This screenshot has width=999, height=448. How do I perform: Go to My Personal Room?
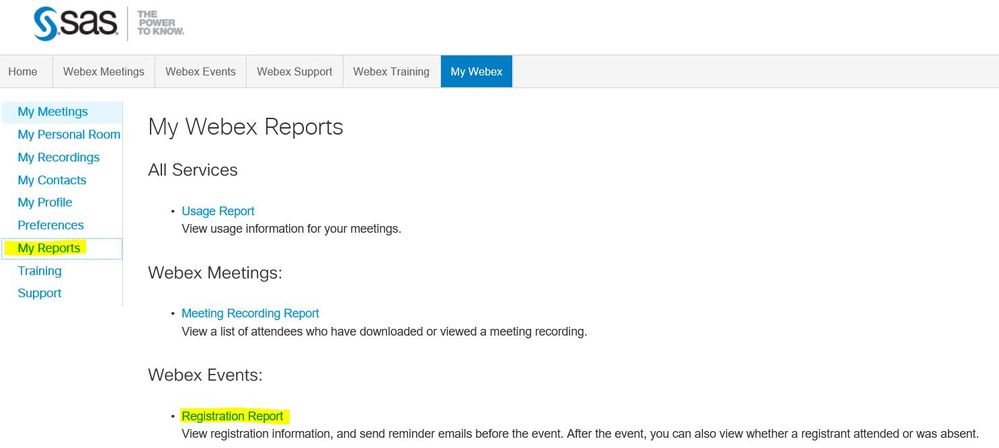[x=69, y=134]
